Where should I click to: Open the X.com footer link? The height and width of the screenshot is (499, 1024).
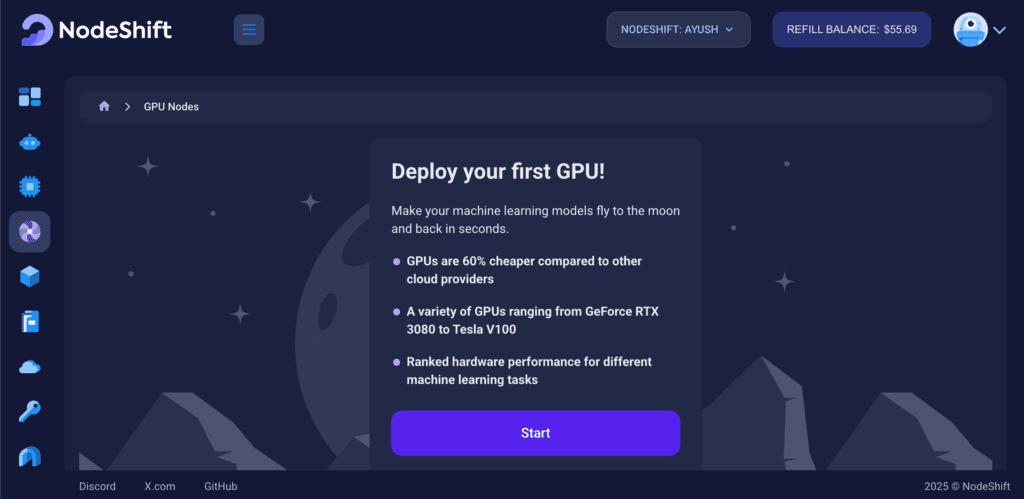pos(160,486)
